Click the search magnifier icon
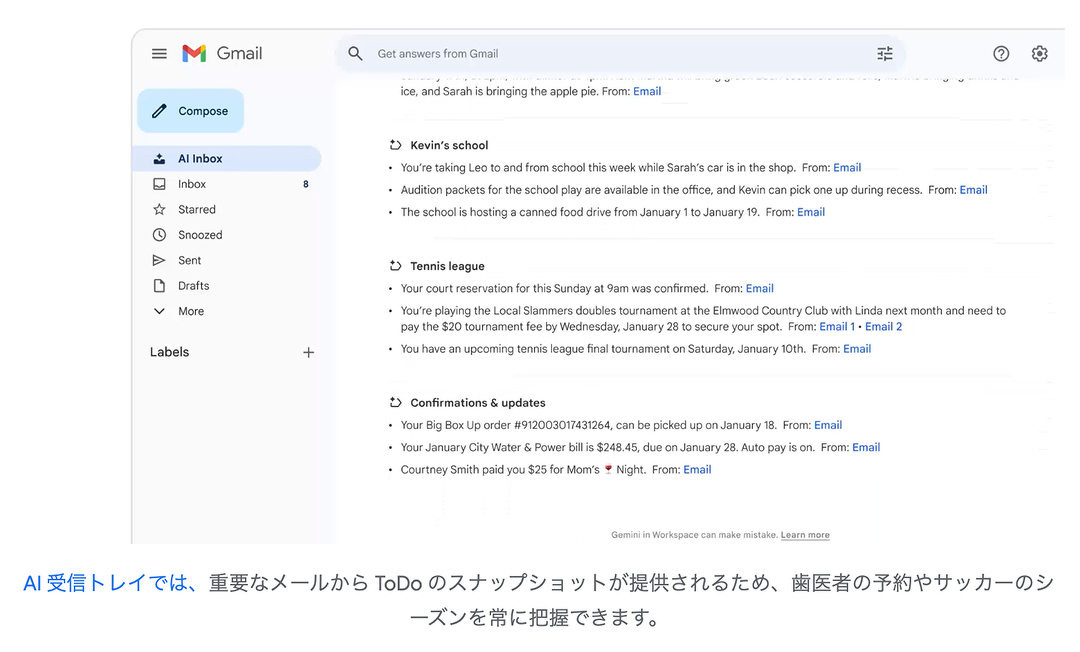This screenshot has height=652, width=1080. click(x=355, y=54)
